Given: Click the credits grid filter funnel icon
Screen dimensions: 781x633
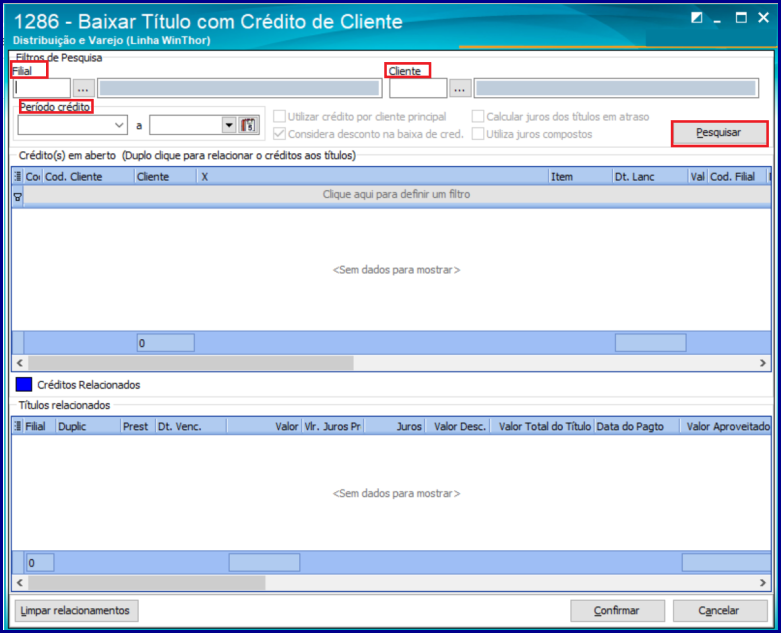Looking at the screenshot, I should tap(17, 197).
